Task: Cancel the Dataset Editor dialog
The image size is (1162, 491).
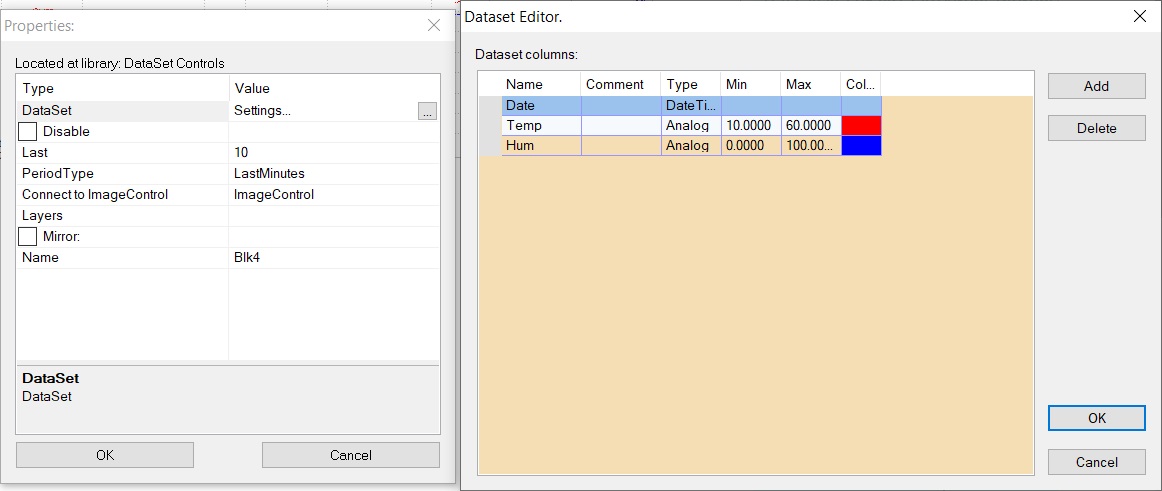Action: pyautogui.click(x=1096, y=462)
